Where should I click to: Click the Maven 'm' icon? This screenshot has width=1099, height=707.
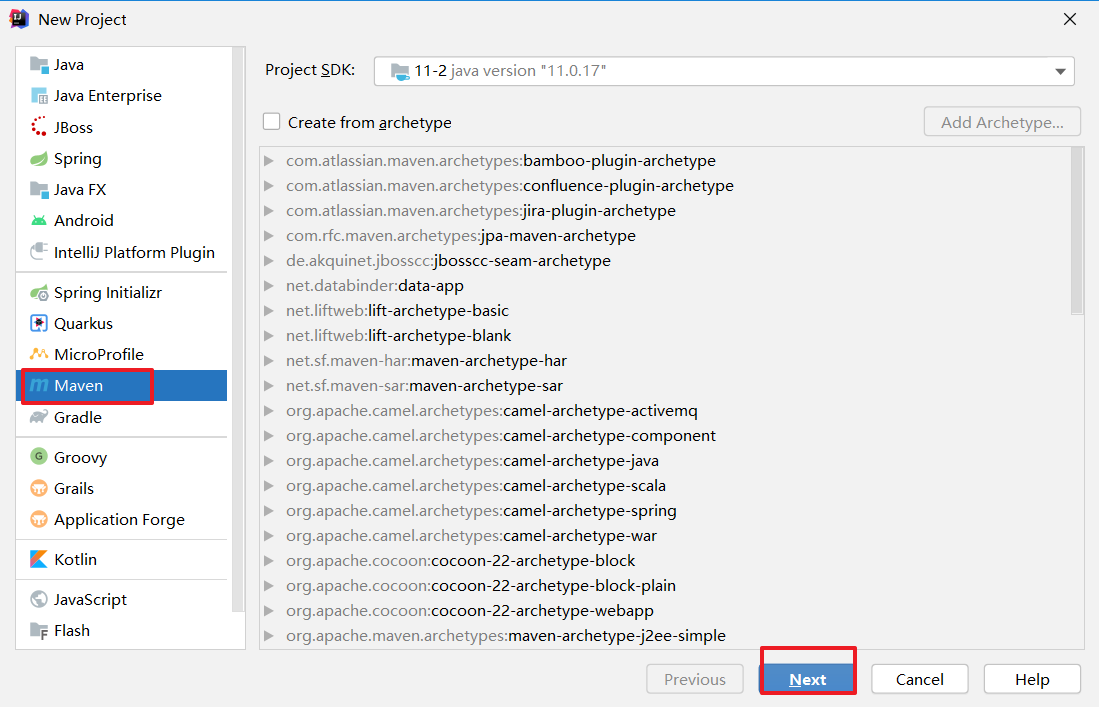pos(39,385)
